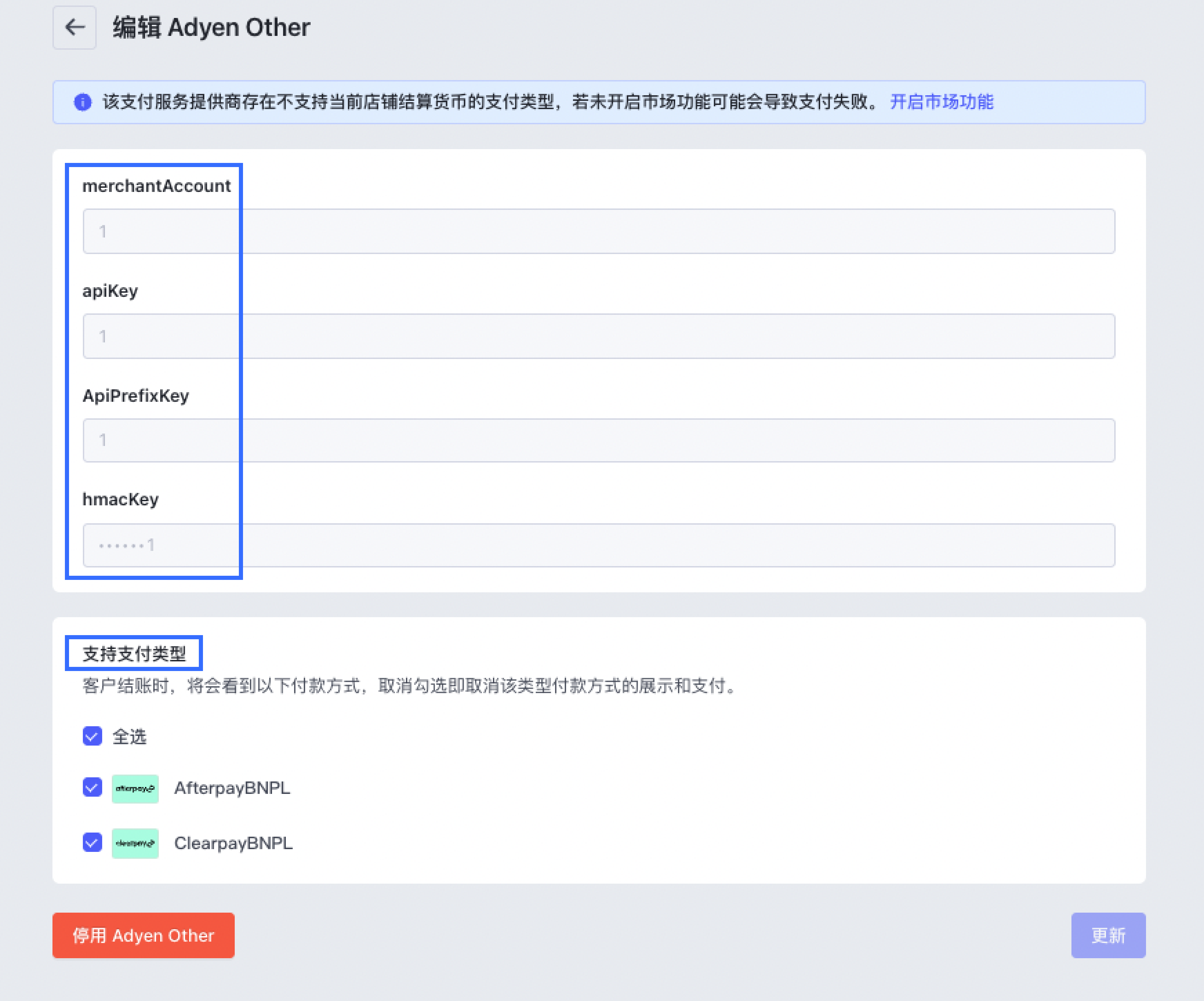The height and width of the screenshot is (1001, 1204).
Task: Click the 更新 button
Action: (x=1108, y=935)
